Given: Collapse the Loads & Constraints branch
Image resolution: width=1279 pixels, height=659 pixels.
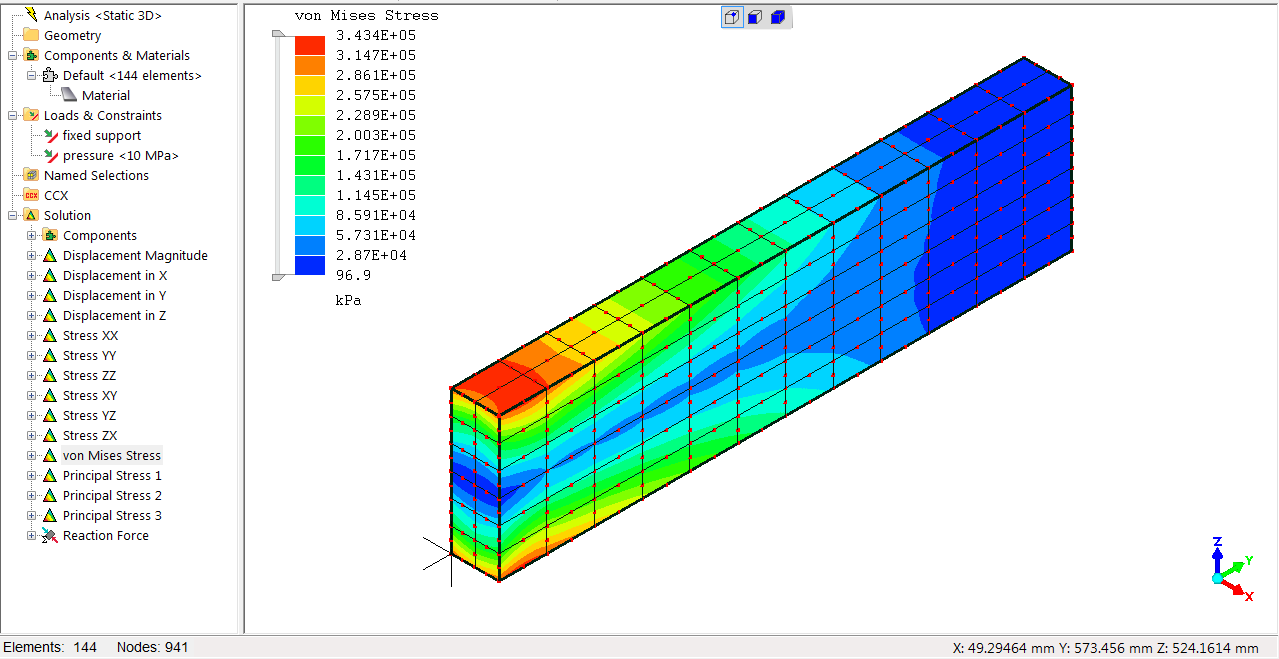Looking at the screenshot, I should tap(13, 115).
